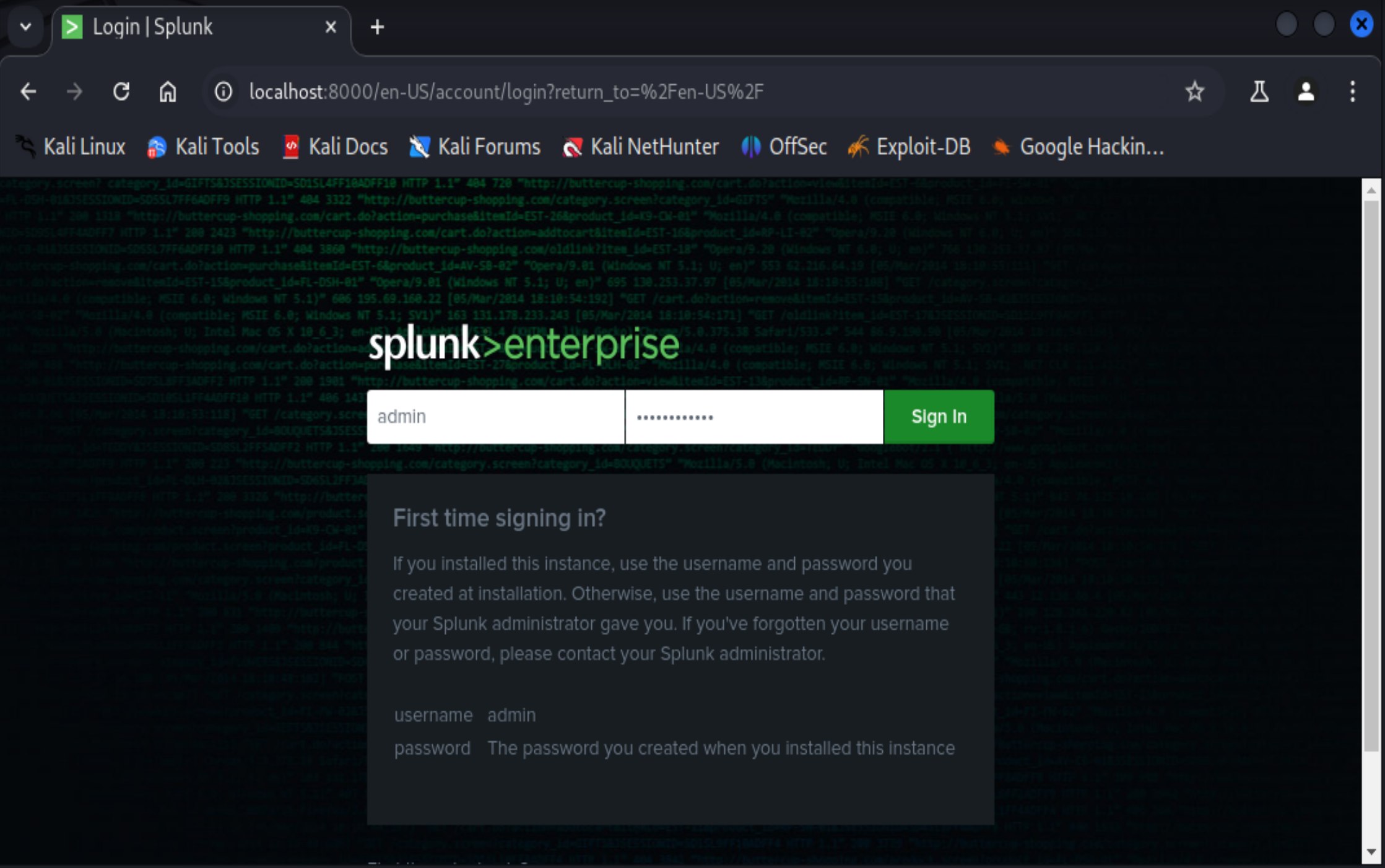Focus the username field containing admin
This screenshot has height=868, width=1385.
pyautogui.click(x=495, y=417)
